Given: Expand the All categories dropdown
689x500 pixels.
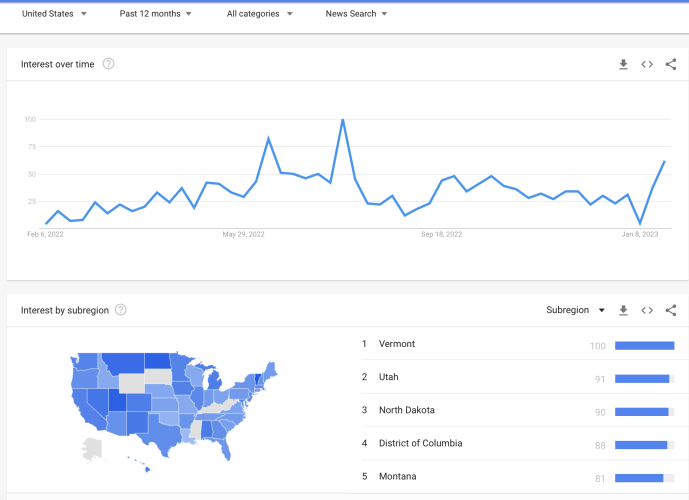Looking at the screenshot, I should 259,14.
